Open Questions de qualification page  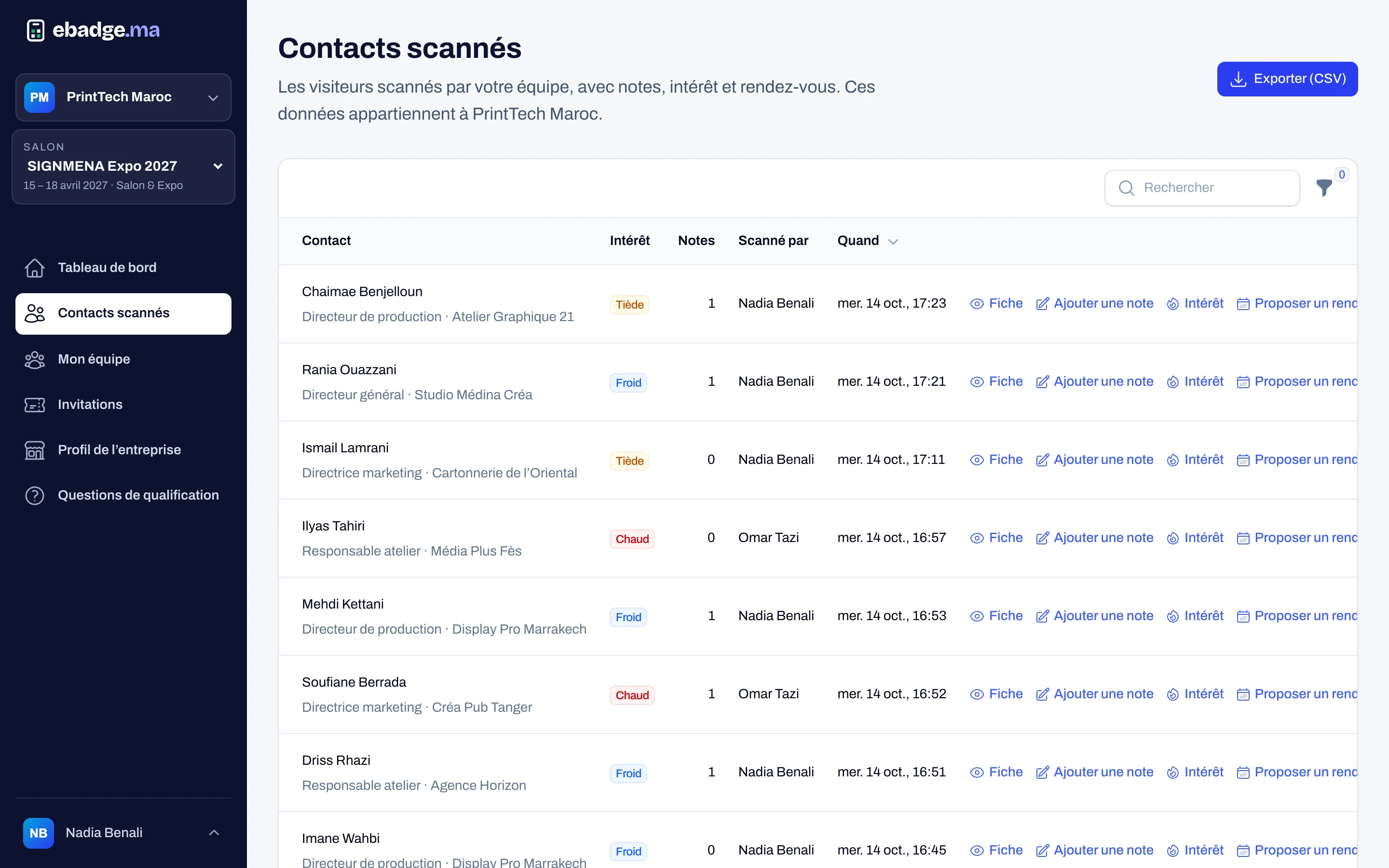coord(123,495)
